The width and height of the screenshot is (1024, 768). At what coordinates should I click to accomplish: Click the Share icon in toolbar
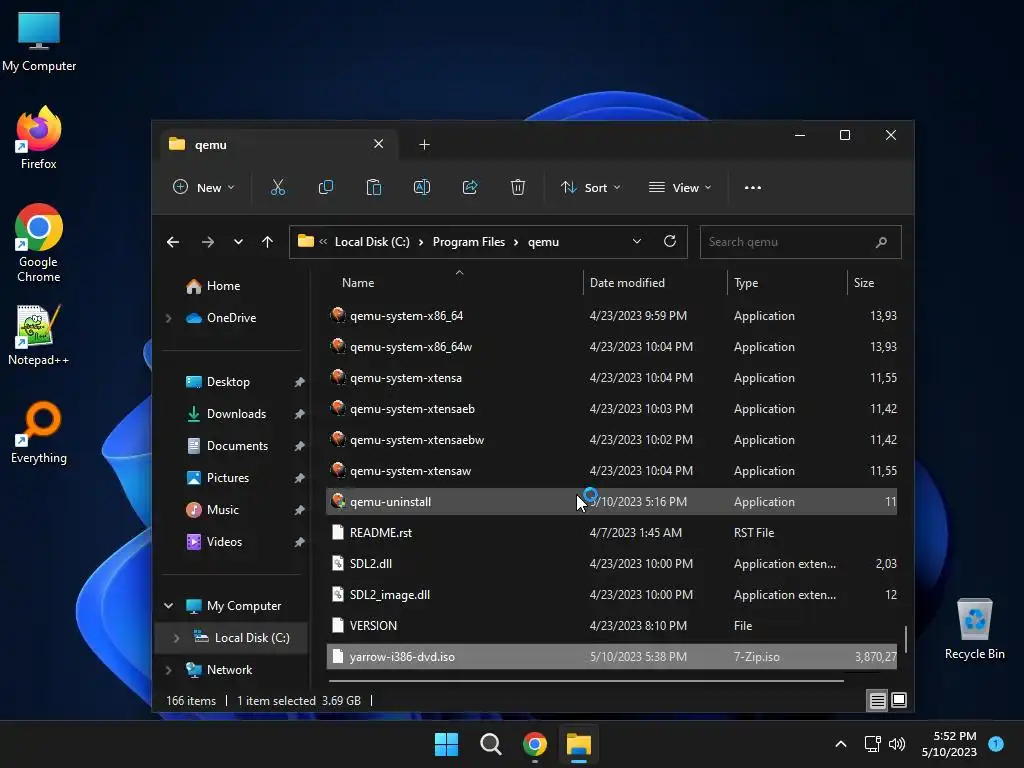point(470,187)
